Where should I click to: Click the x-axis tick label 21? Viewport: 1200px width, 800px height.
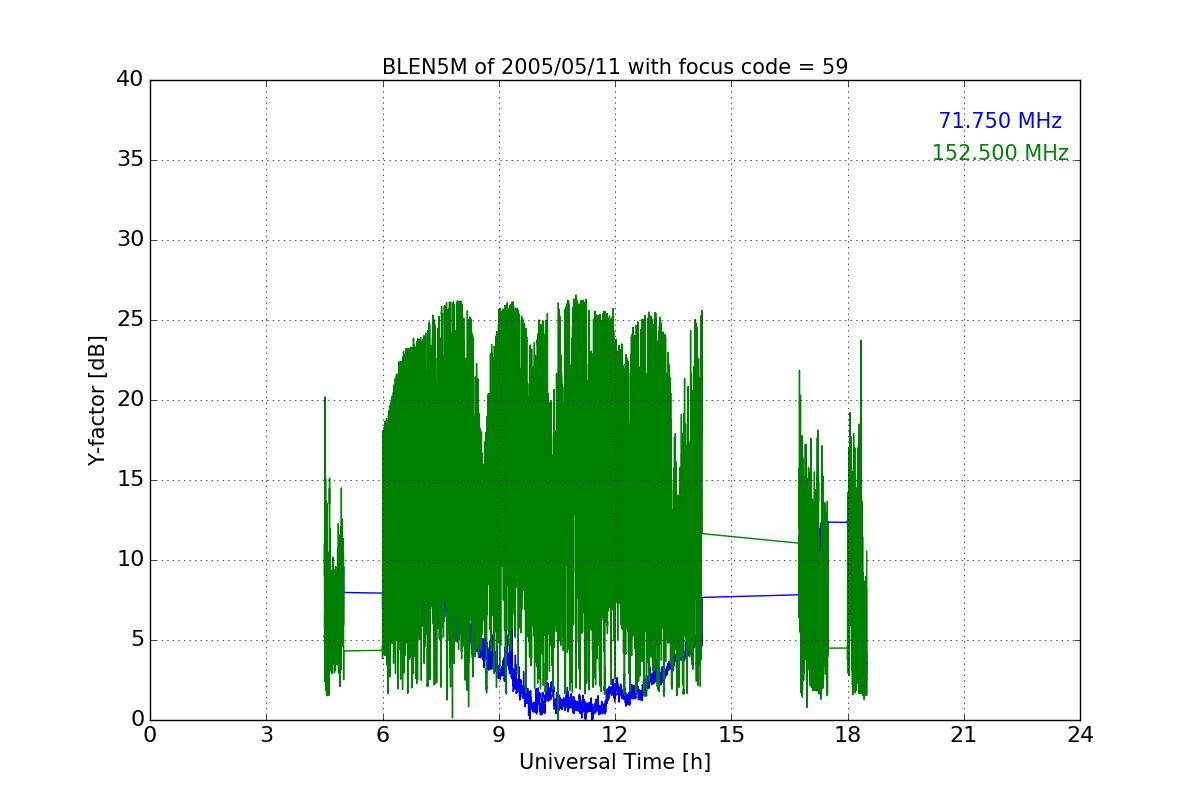point(964,735)
